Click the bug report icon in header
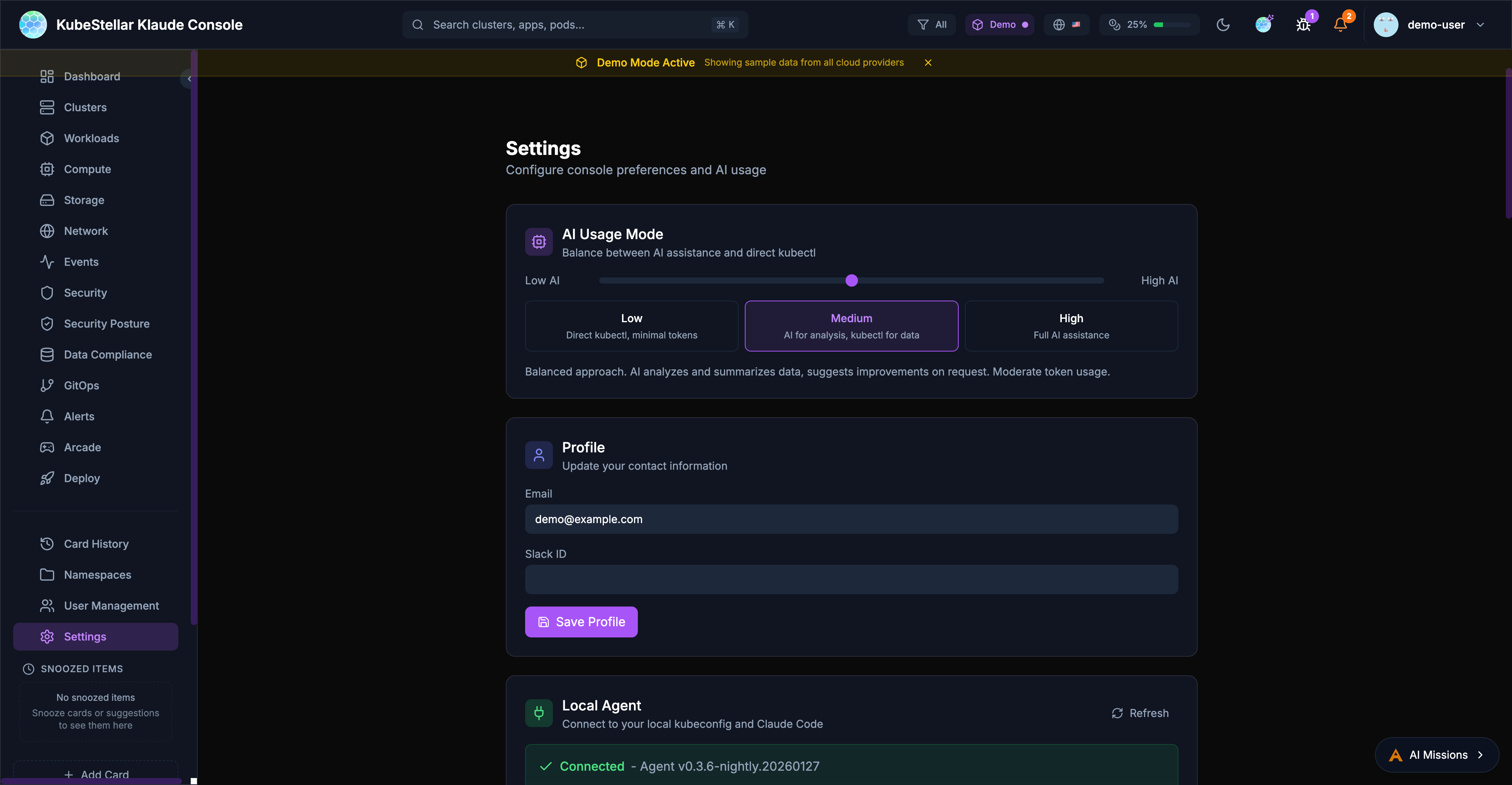Viewport: 1512px width, 785px height. pyautogui.click(x=1303, y=25)
